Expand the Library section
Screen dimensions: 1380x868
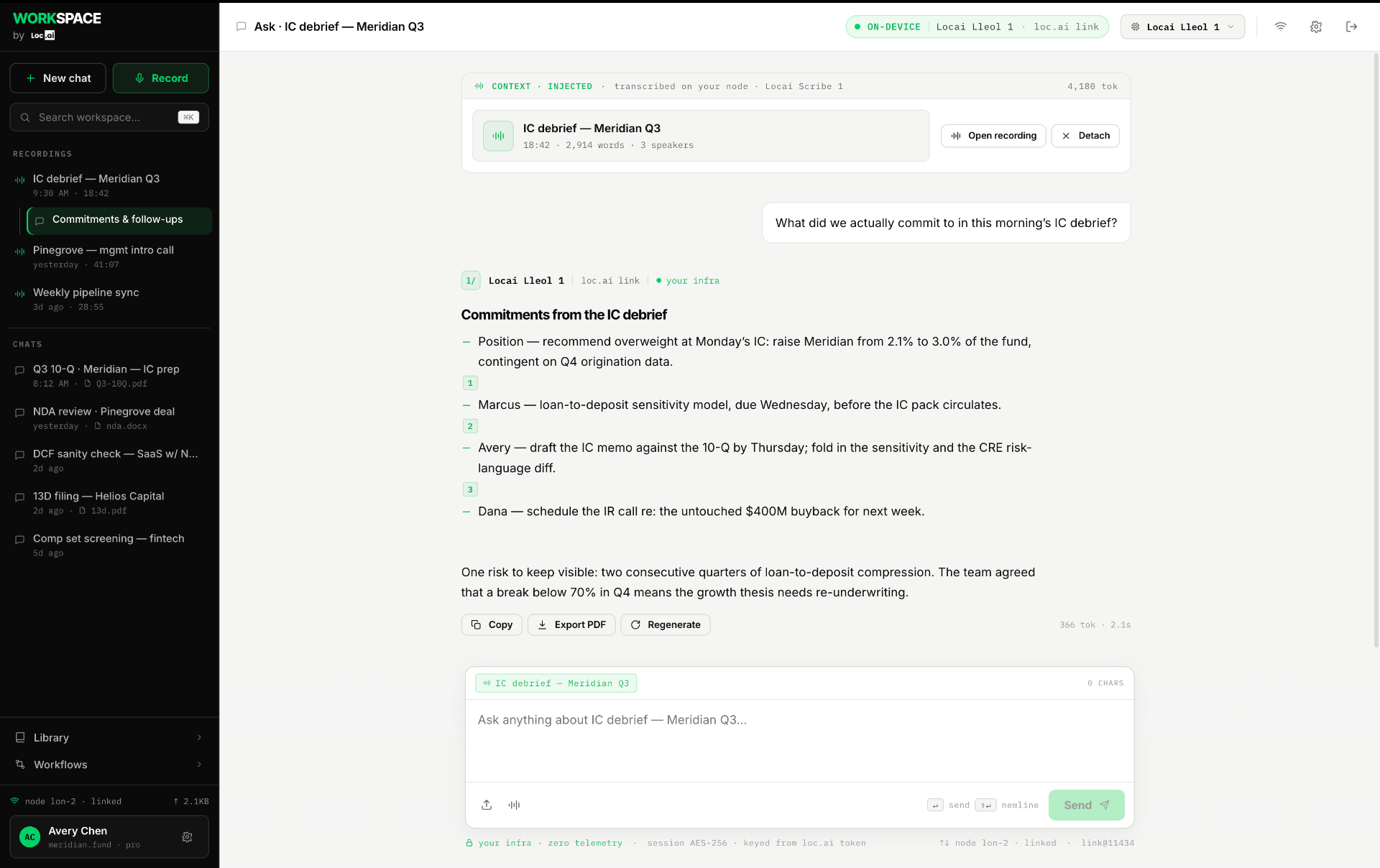[x=109, y=737]
